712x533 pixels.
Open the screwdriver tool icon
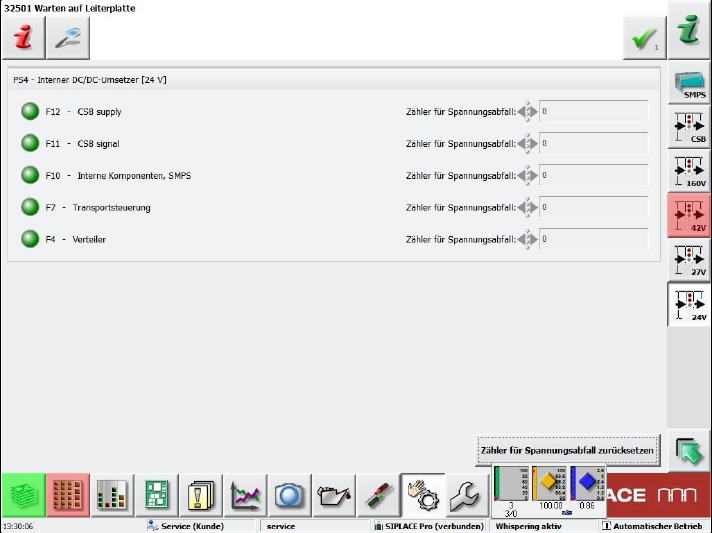[379, 495]
